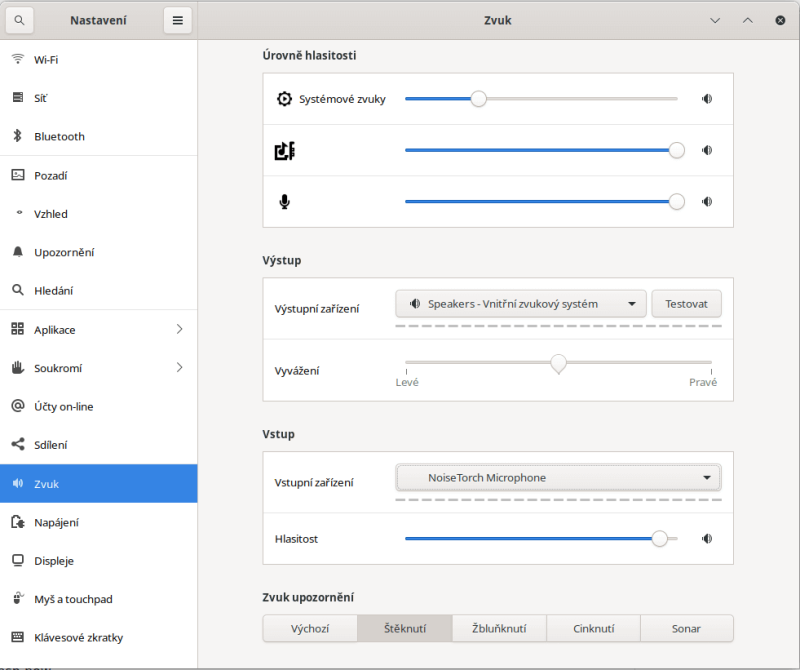
Task: Choose the Sonar alert sound
Action: click(x=686, y=629)
